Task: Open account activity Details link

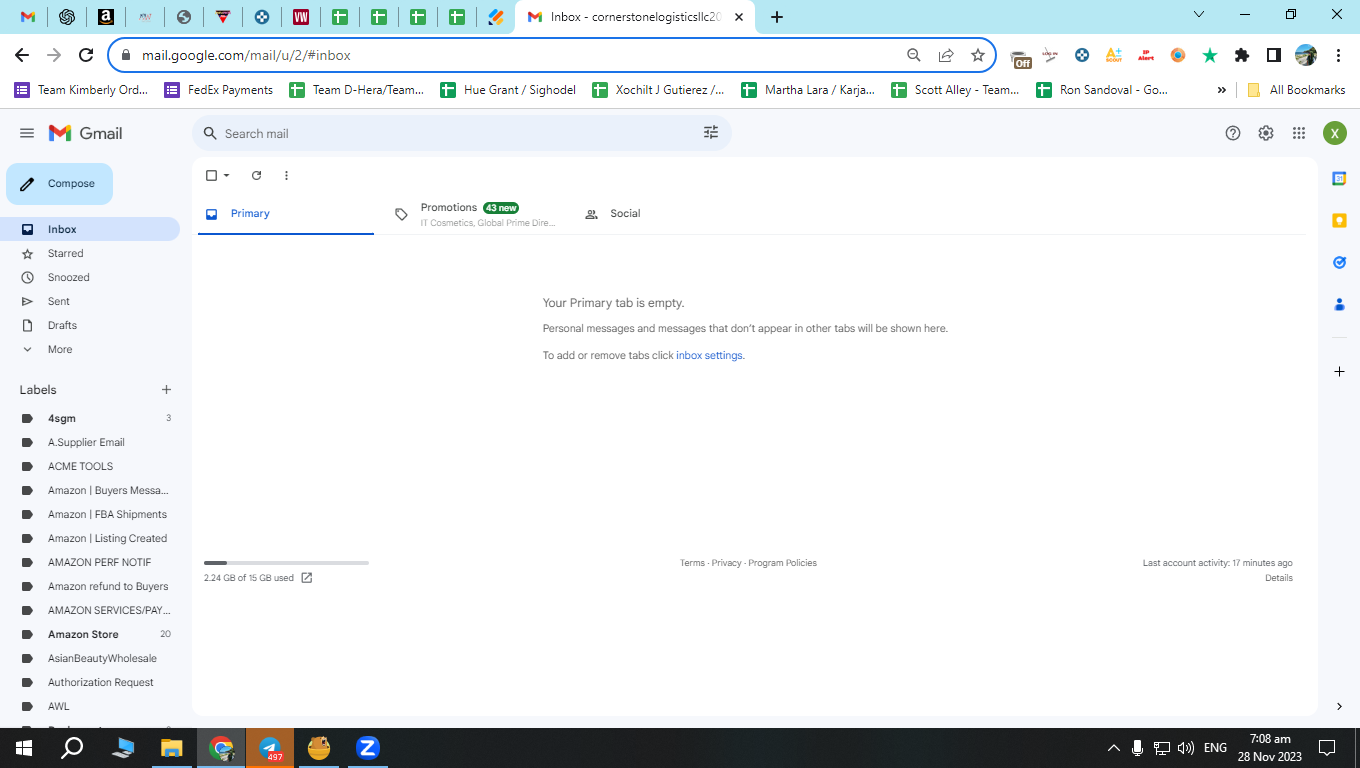Action: coord(1279,578)
